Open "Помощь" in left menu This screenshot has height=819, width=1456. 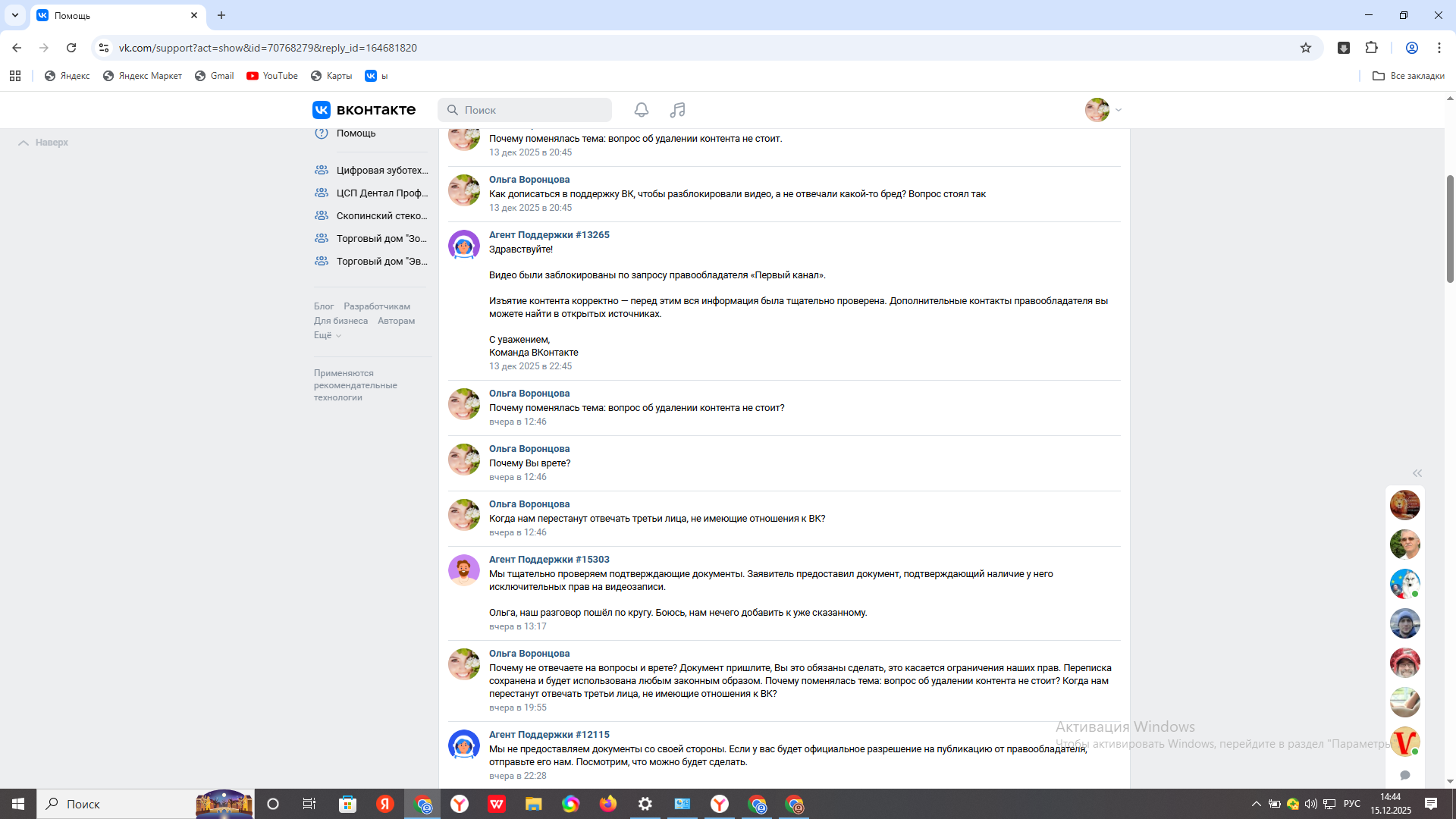pos(356,133)
